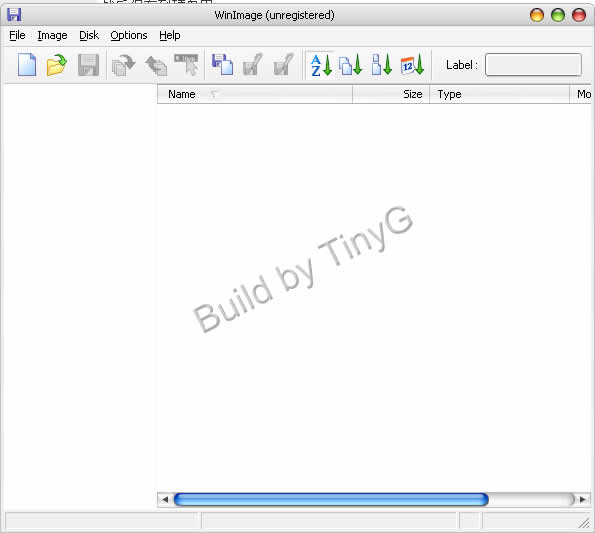
Task: Sort files alphabetically with A-Z icon
Action: (x=321, y=65)
